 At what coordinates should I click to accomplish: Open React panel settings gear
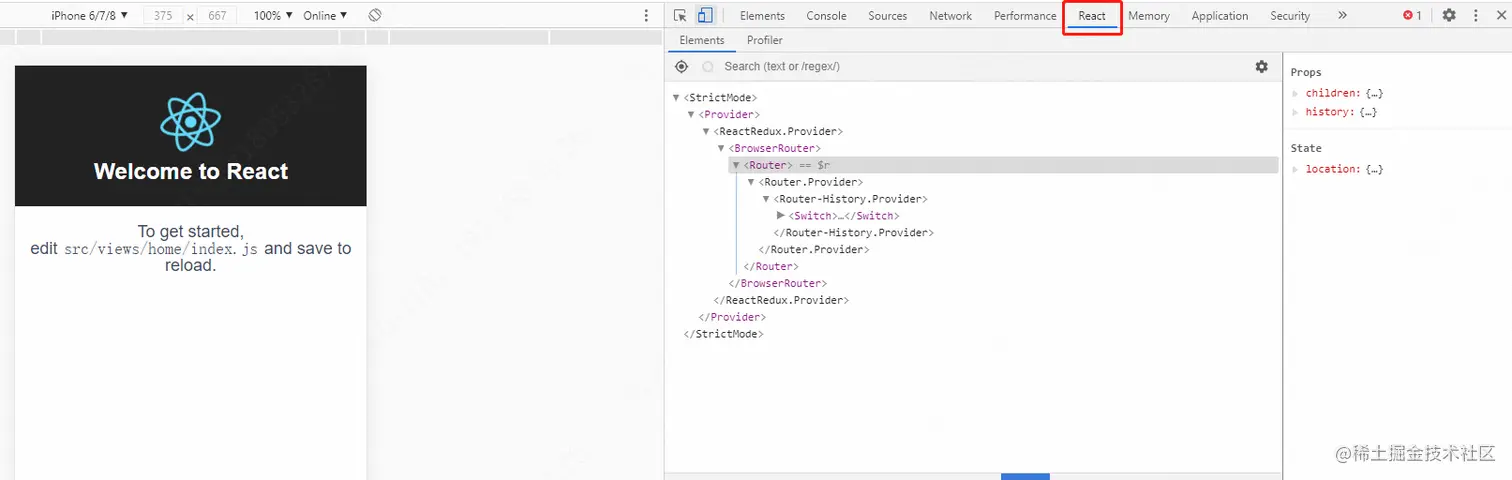(x=1262, y=66)
